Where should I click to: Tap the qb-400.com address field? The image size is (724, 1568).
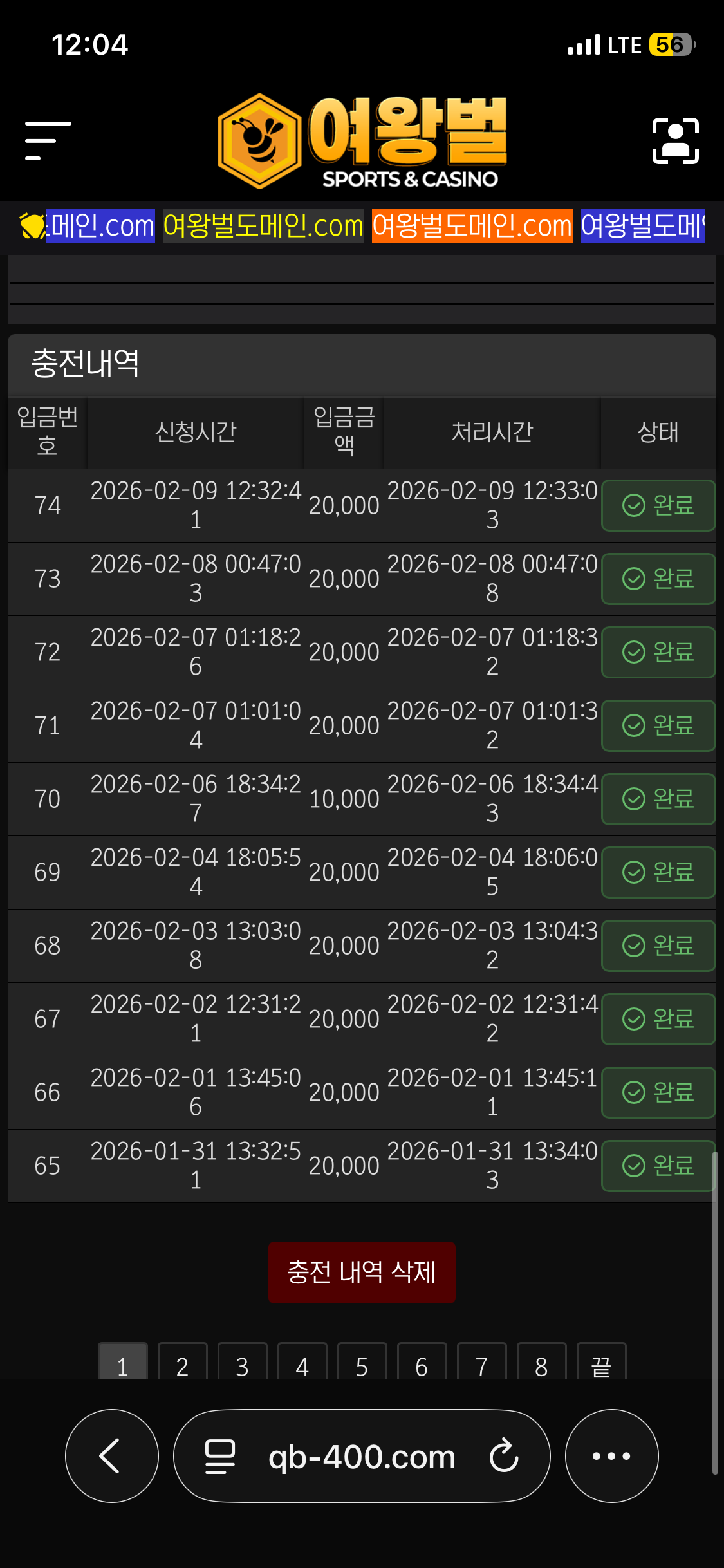(362, 1456)
